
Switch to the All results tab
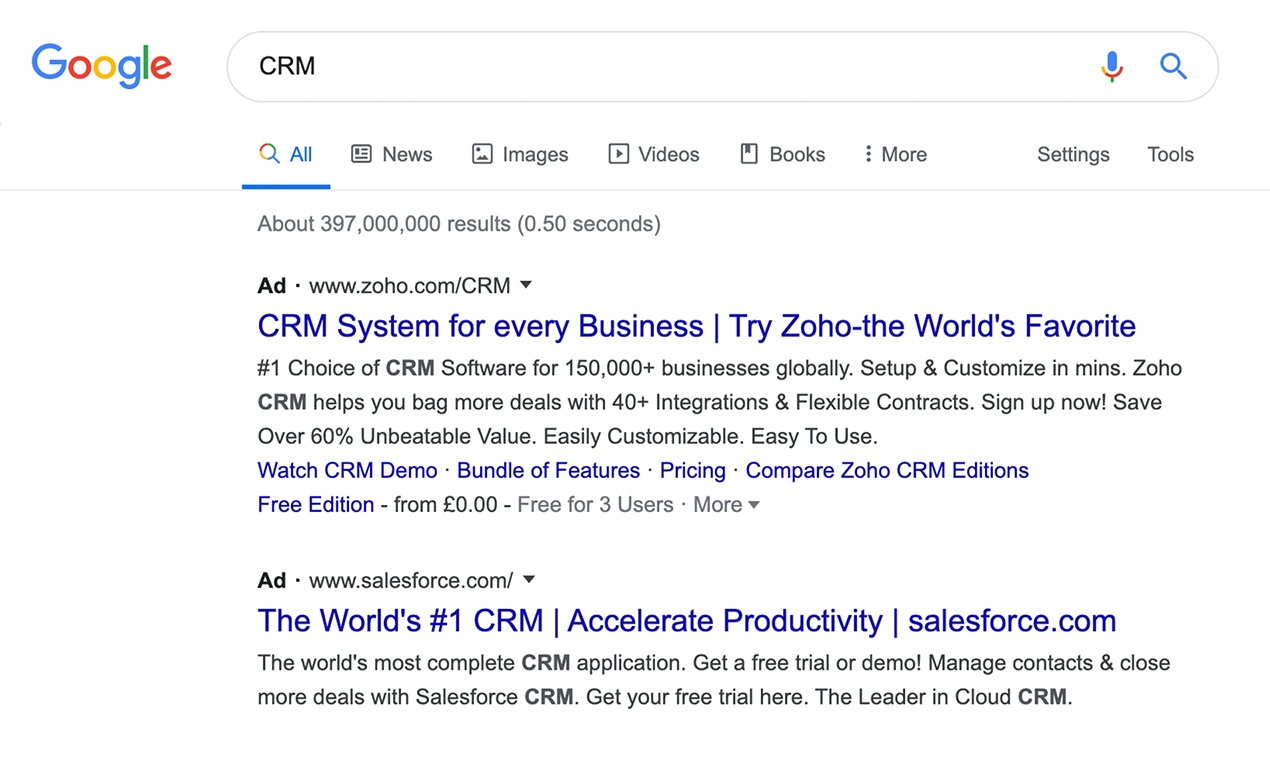point(287,154)
